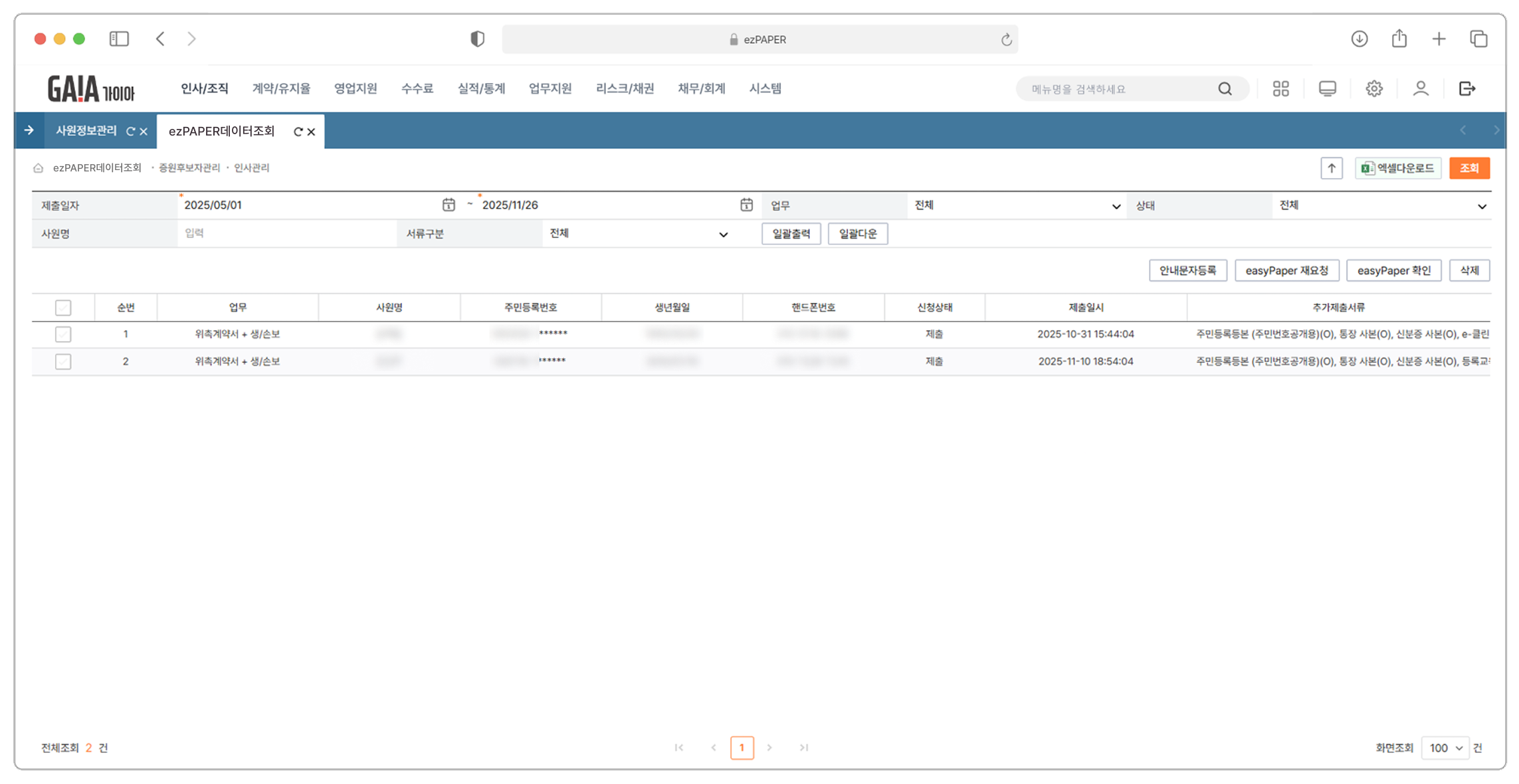This screenshot has width=1519, height=784.
Task: Expand the 상태 dropdown
Action: point(1381,206)
